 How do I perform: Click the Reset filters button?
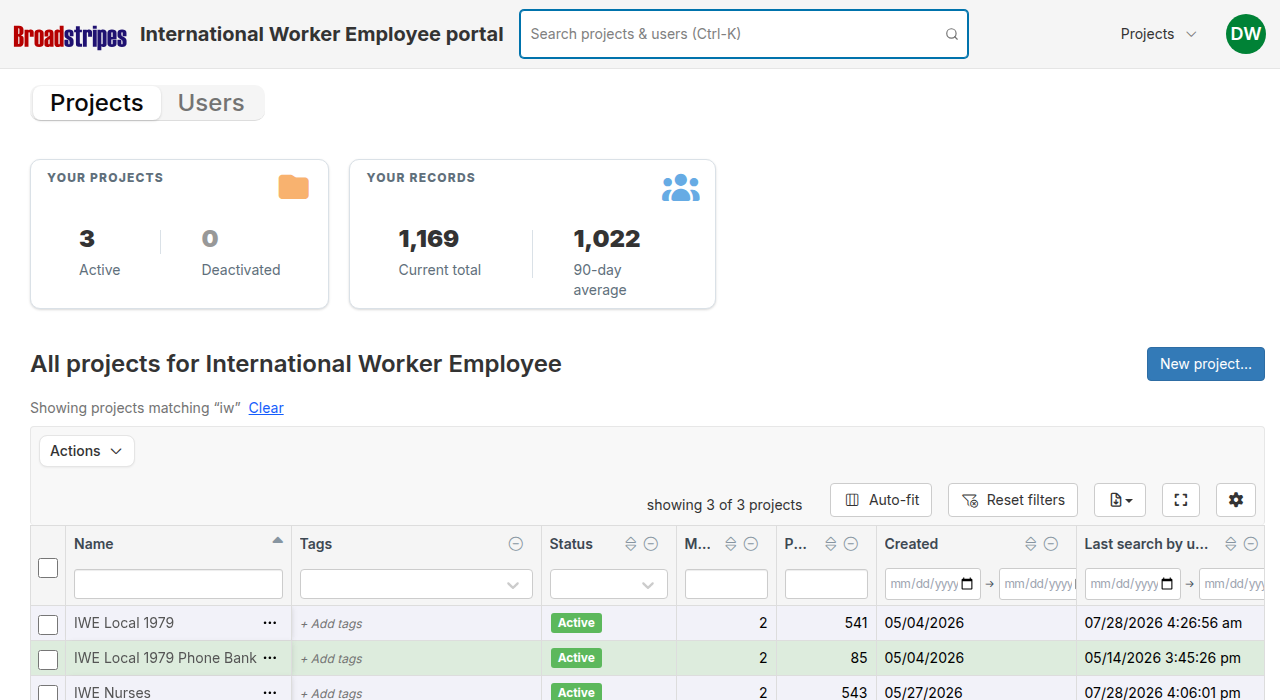(1013, 500)
